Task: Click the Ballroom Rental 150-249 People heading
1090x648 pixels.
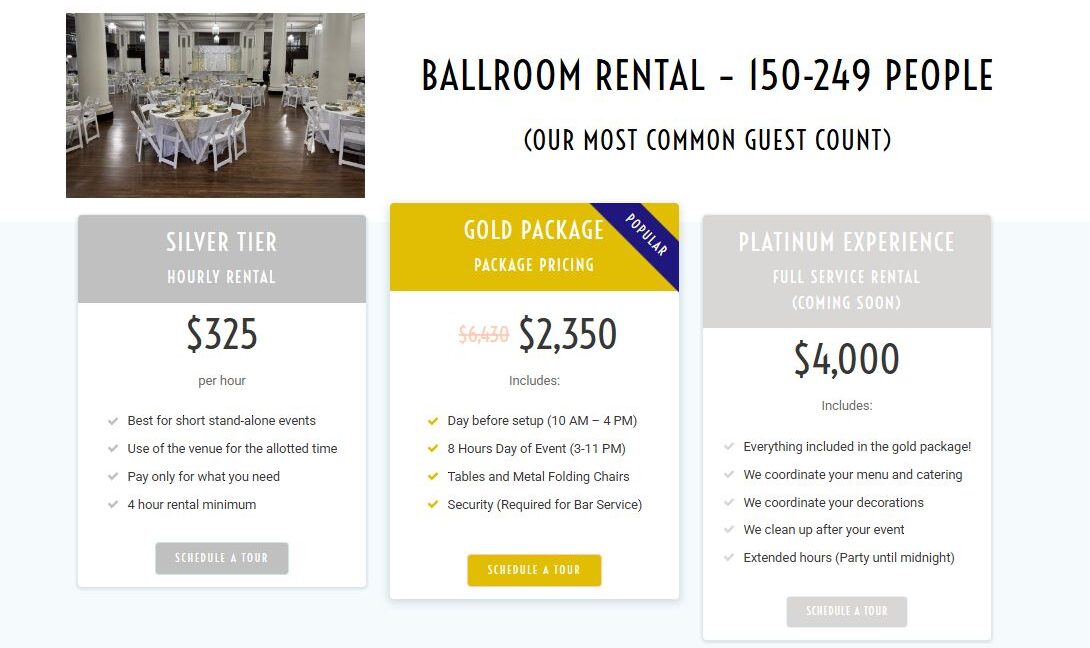Action: [708, 75]
